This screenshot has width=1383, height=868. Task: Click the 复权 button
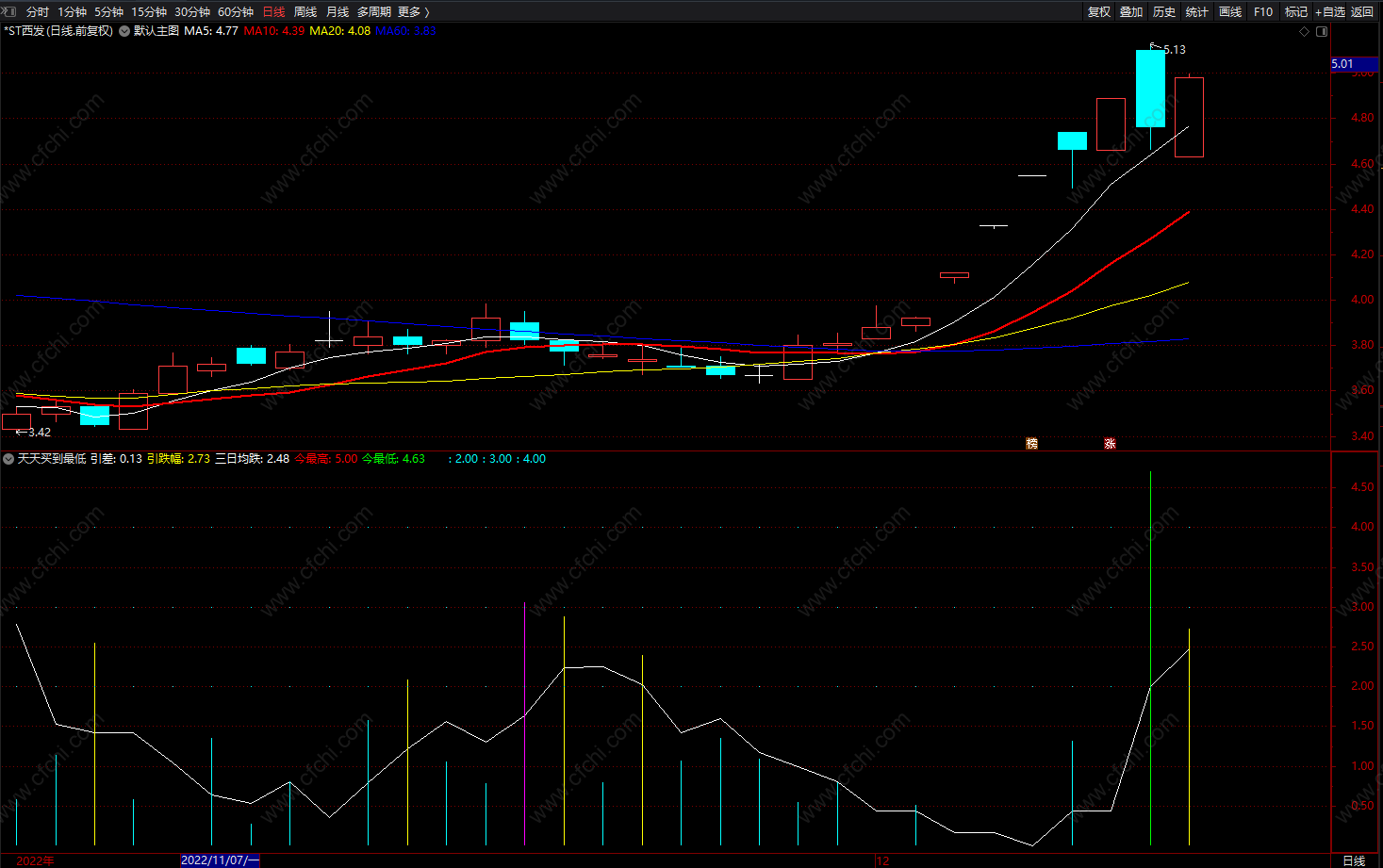pyautogui.click(x=1099, y=12)
